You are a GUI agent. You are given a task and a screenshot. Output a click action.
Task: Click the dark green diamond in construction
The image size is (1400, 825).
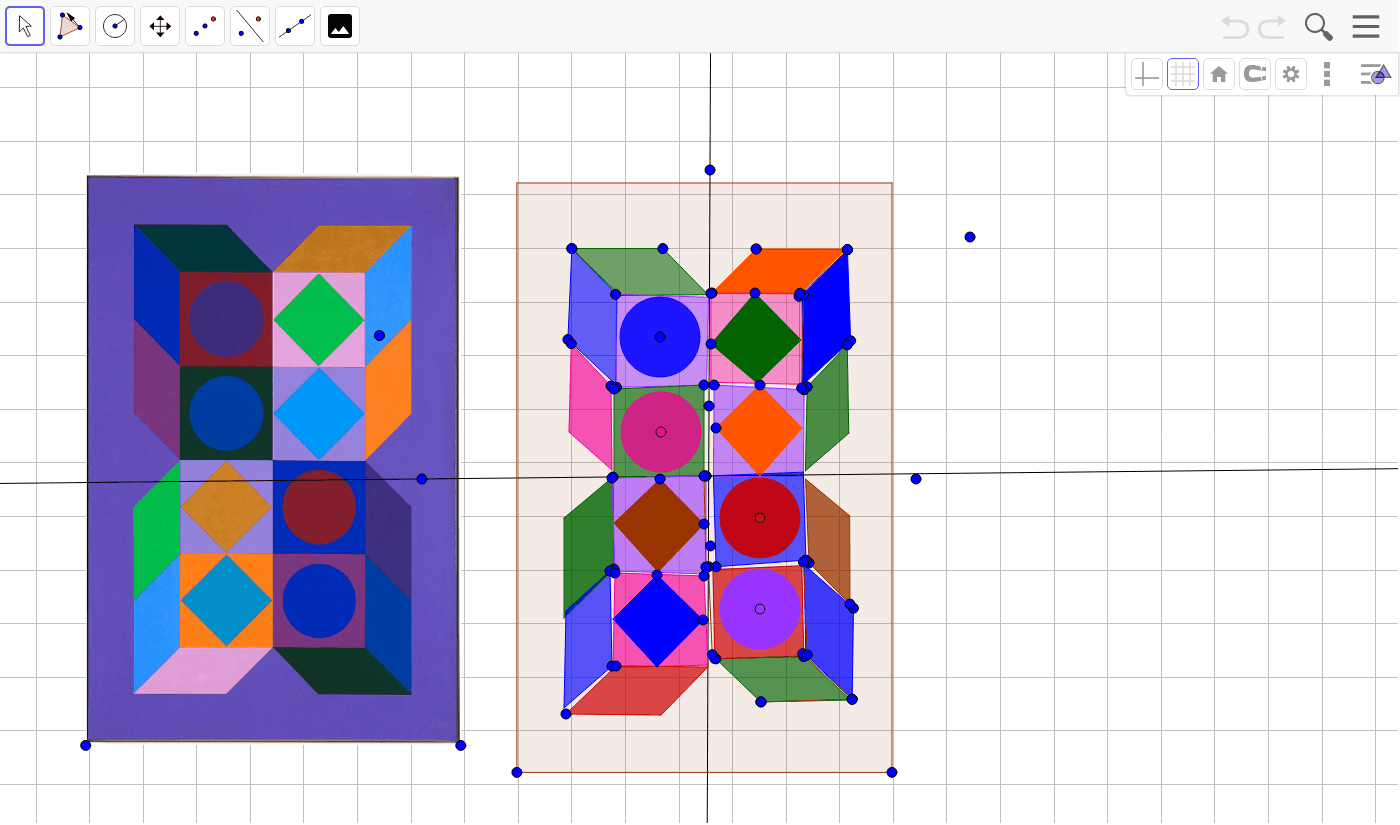(757, 339)
